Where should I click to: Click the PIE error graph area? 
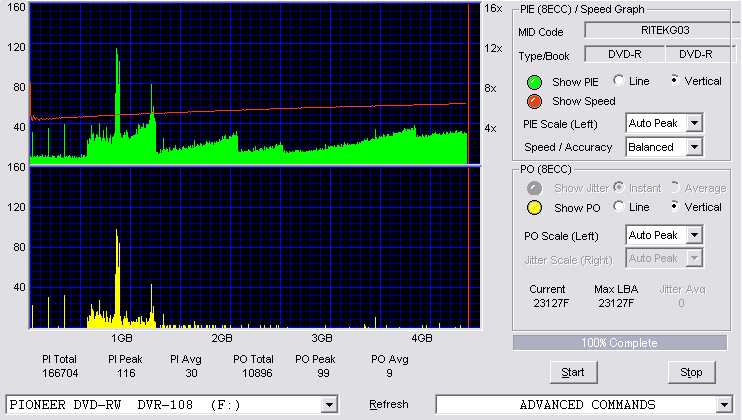click(x=255, y=84)
